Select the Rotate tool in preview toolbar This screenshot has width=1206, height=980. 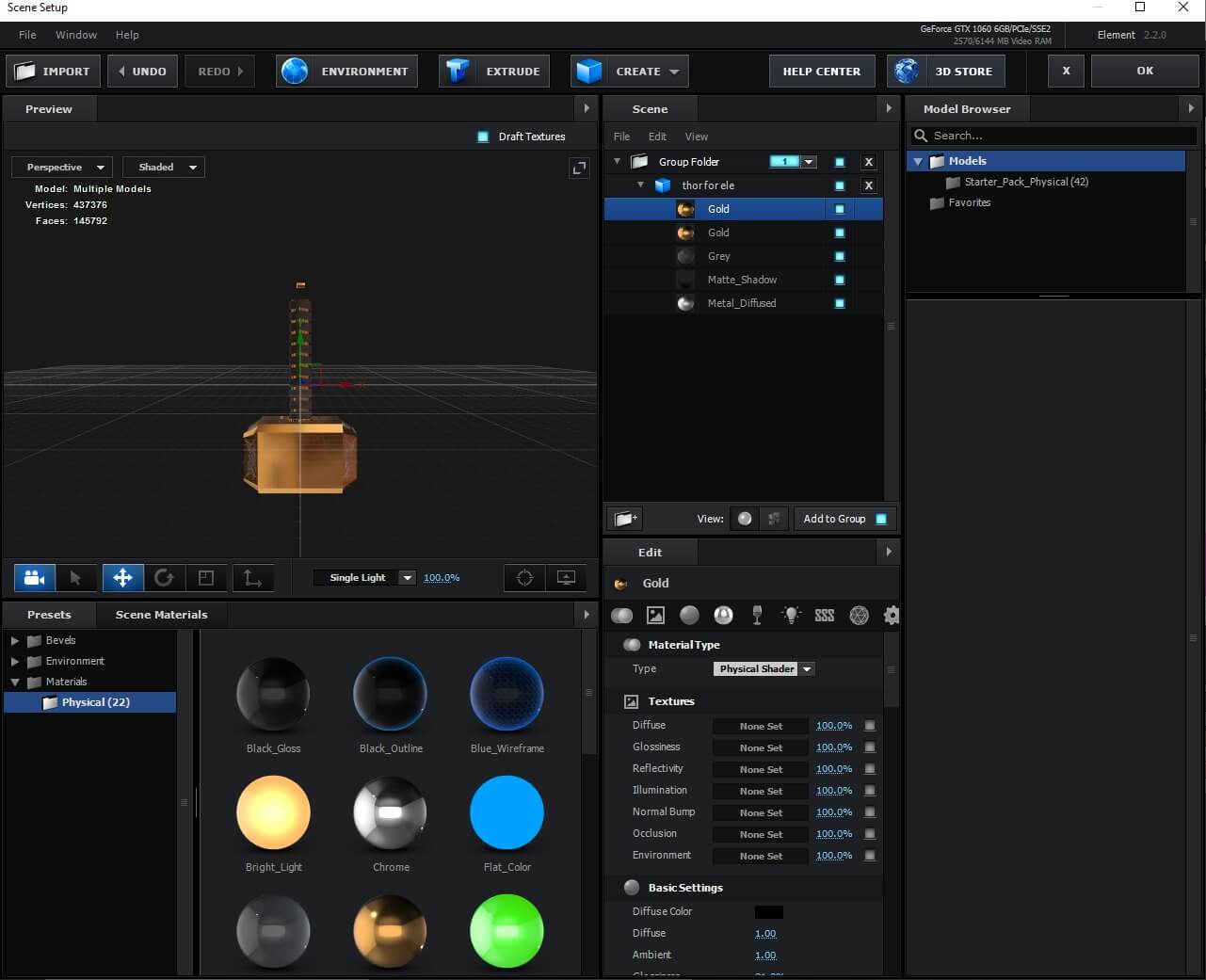click(x=164, y=578)
